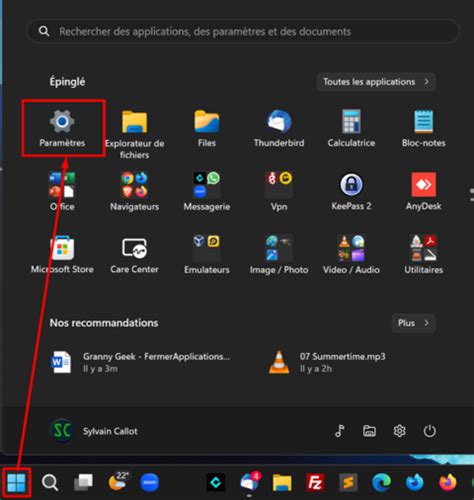Launch Microsoft Edge from taskbar
The height and width of the screenshot is (500, 474).
pyautogui.click(x=381, y=482)
